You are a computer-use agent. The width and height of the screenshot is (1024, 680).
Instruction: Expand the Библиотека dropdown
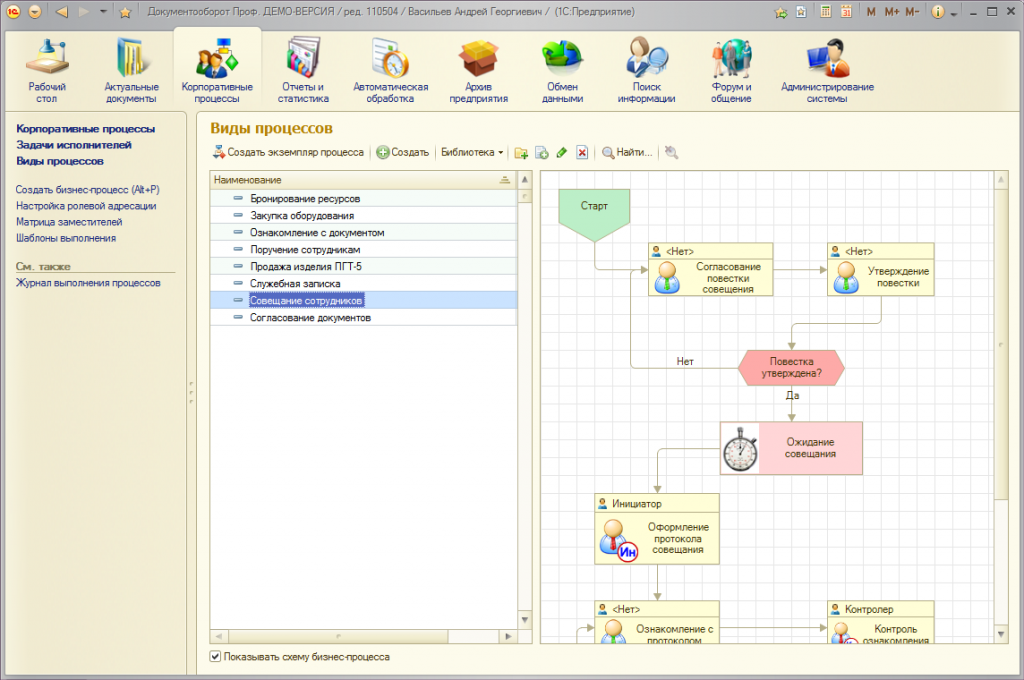tap(472, 153)
